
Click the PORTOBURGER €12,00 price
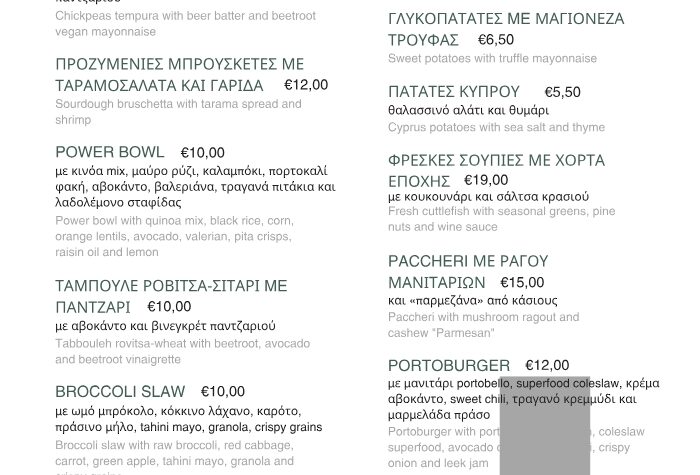547,366
